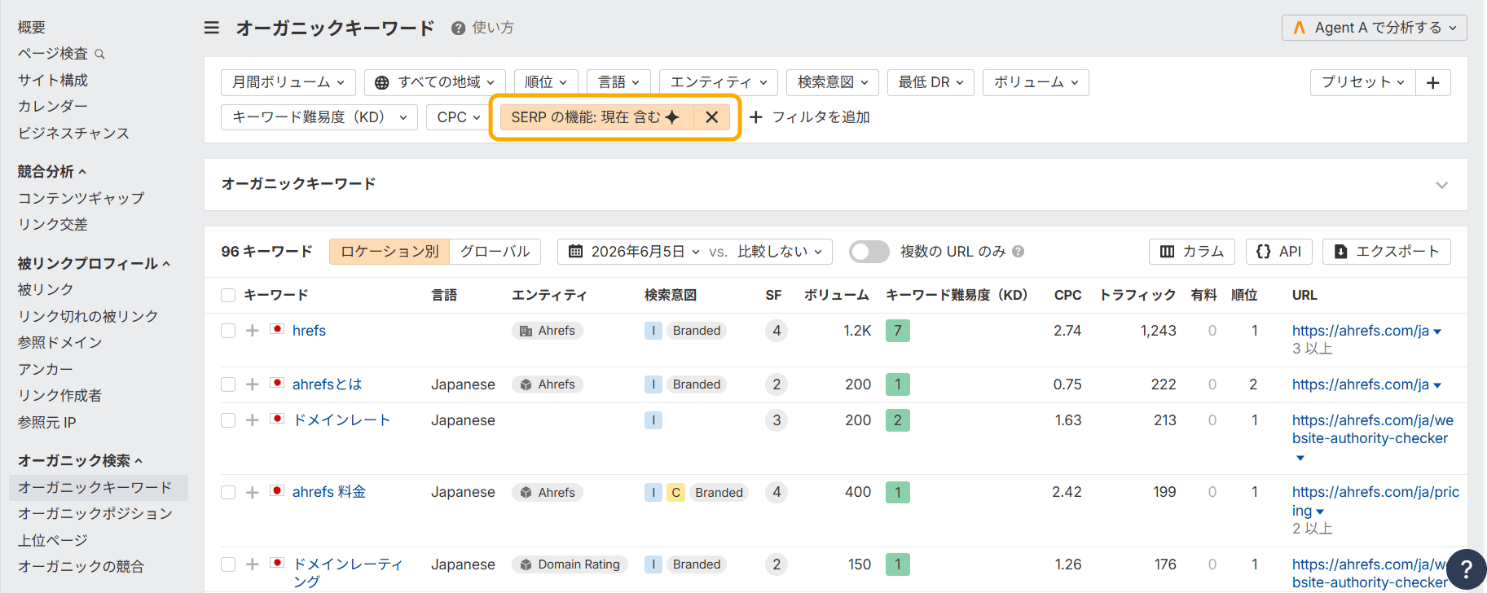Click the plus icon next to プリセット
Screen dimensions: 1487x593
coord(1432,83)
